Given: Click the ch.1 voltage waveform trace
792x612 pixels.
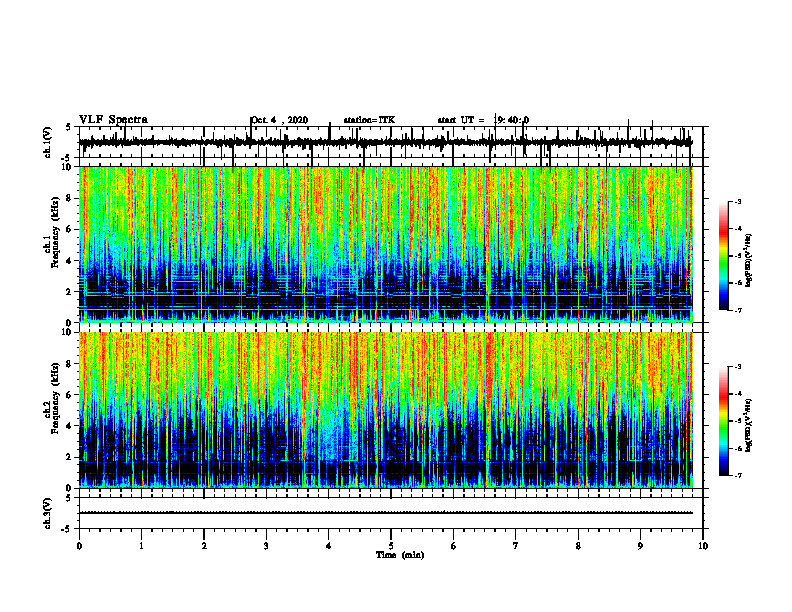Looking at the screenshot, I should pyautogui.click(x=386, y=142).
